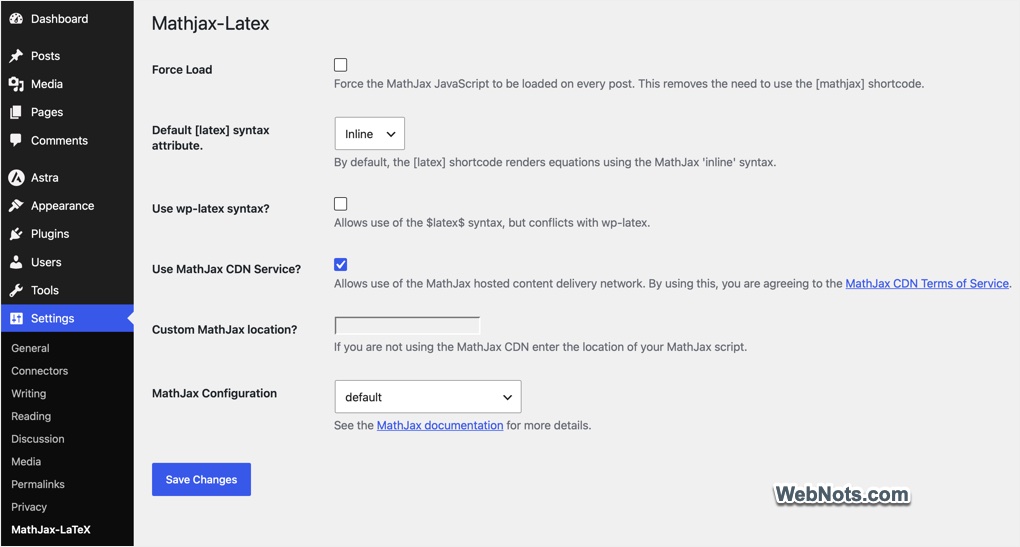Click the Tools wrench icon
1020x547 pixels.
coord(16,290)
